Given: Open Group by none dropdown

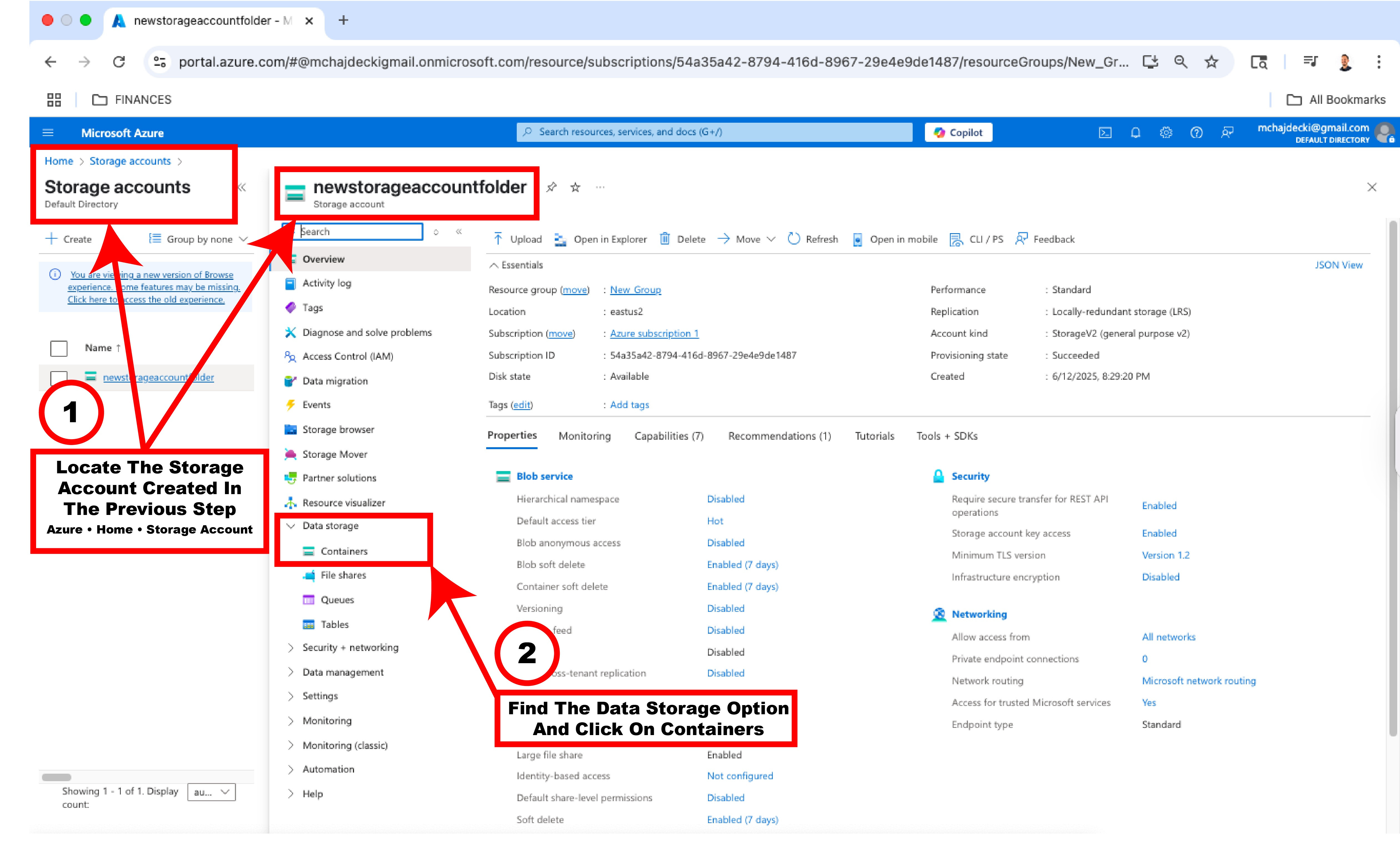Looking at the screenshot, I should 198,239.
